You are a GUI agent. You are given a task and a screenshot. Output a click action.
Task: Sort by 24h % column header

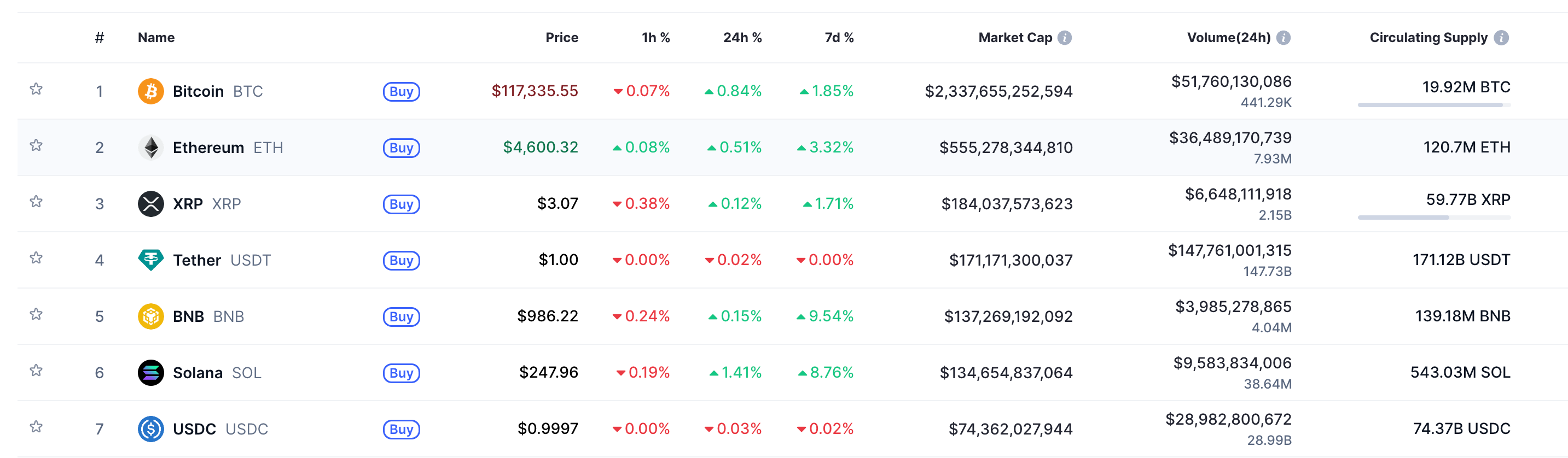pyautogui.click(x=742, y=38)
